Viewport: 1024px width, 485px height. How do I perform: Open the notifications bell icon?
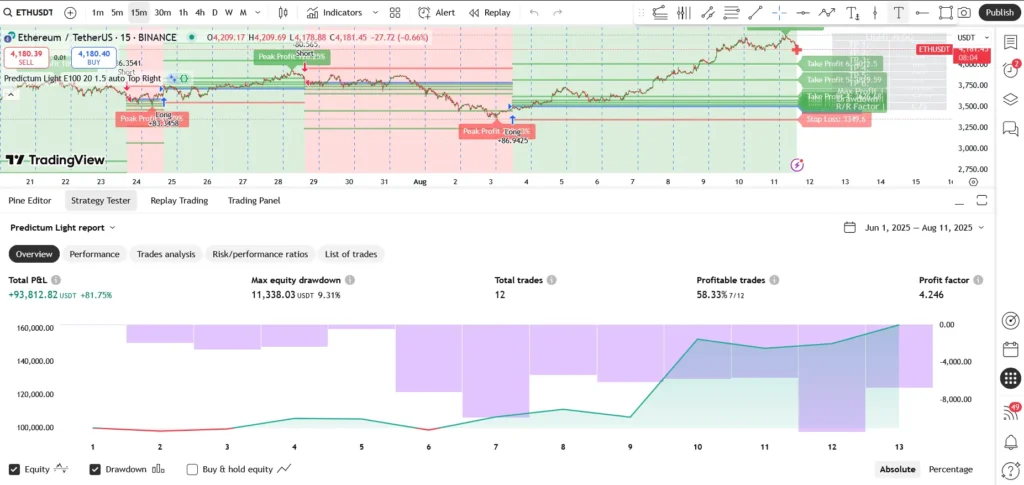point(1010,442)
